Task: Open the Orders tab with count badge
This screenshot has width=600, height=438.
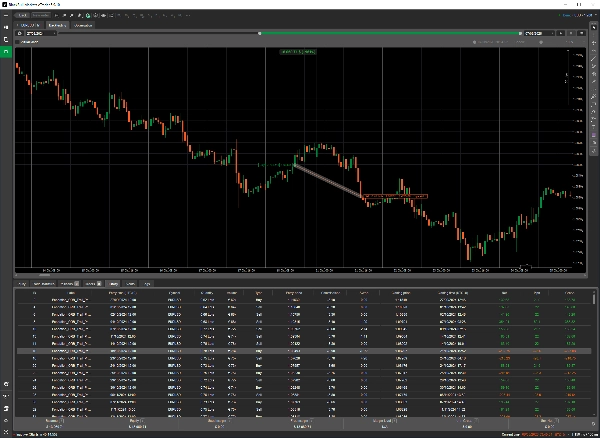Action: click(x=93, y=284)
